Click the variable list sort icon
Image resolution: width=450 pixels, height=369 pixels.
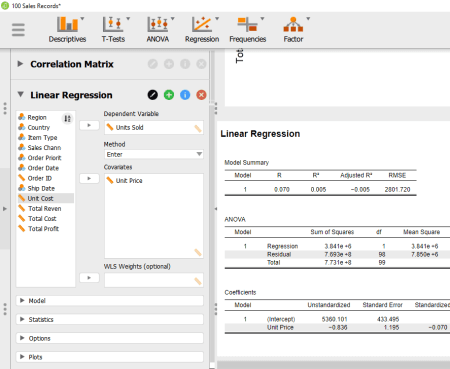click(x=67, y=118)
